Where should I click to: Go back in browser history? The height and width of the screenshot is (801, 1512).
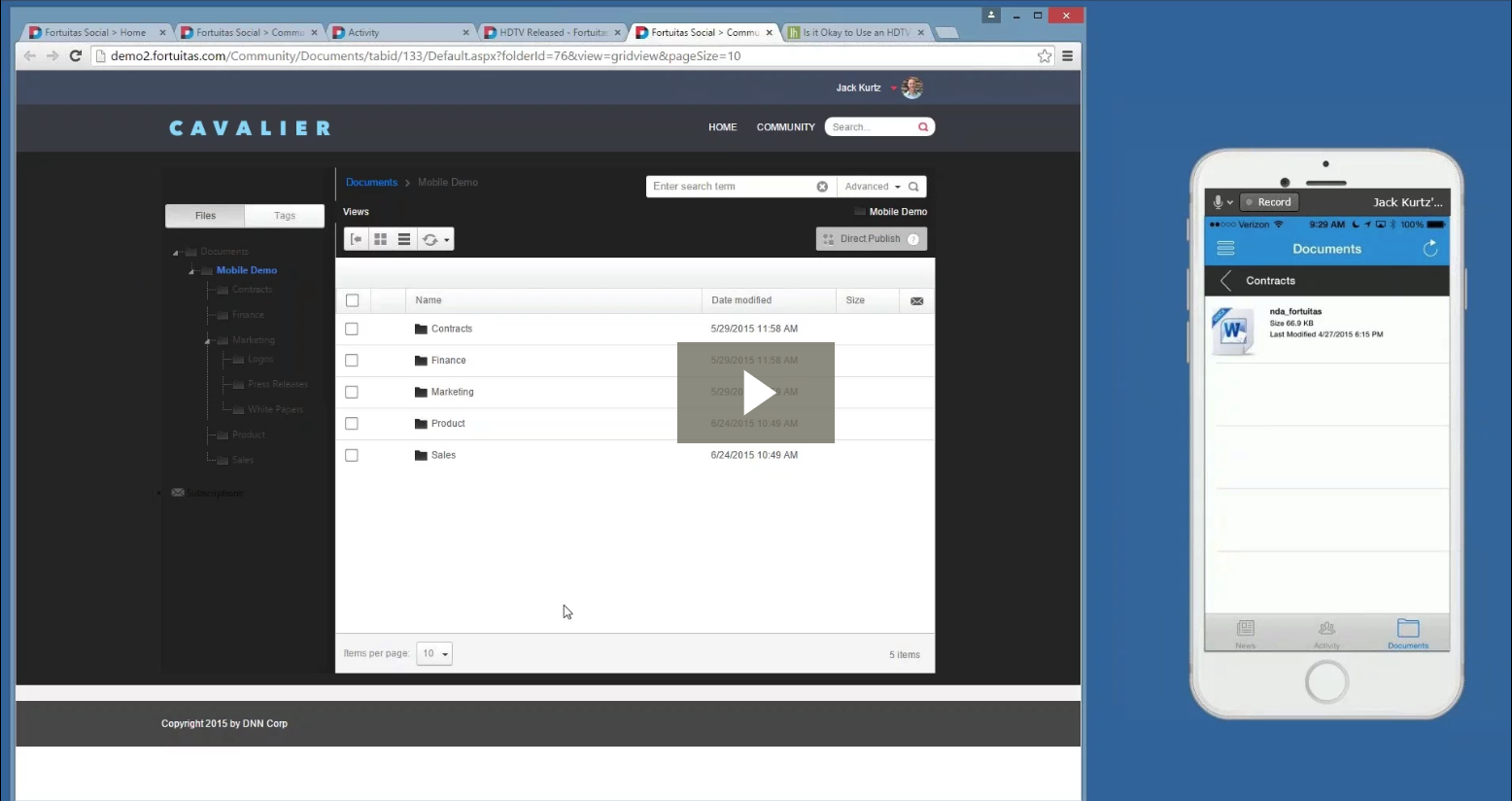pyautogui.click(x=29, y=55)
